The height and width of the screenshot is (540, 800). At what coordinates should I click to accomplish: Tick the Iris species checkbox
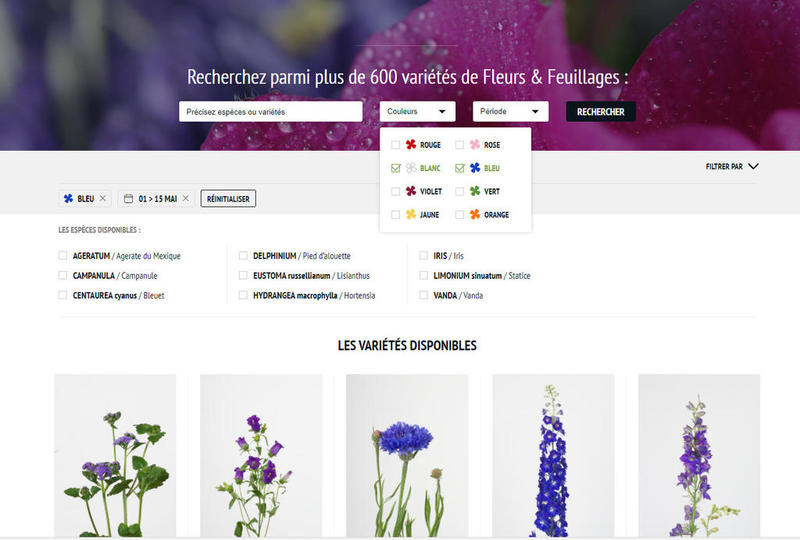pyautogui.click(x=424, y=256)
